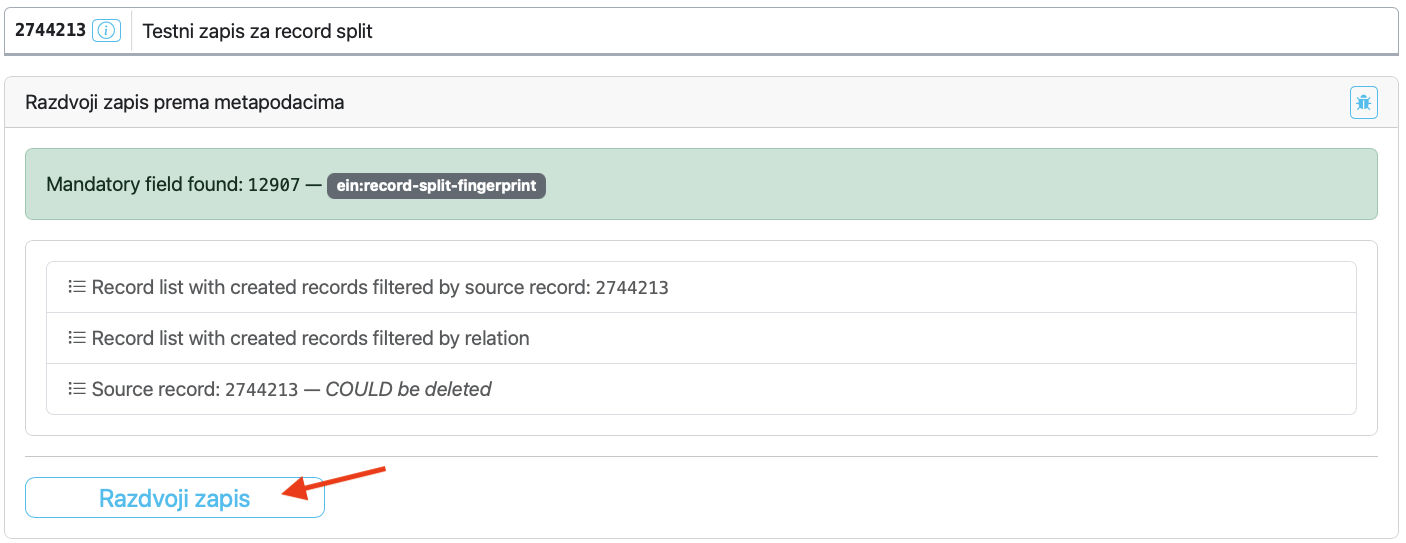Click record ID 2744213 in top bar

tap(50, 31)
